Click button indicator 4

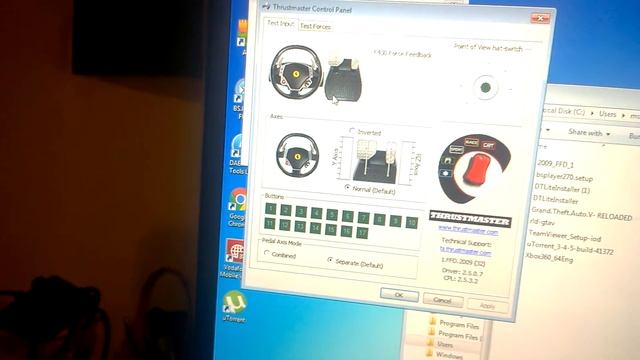click(x=316, y=213)
